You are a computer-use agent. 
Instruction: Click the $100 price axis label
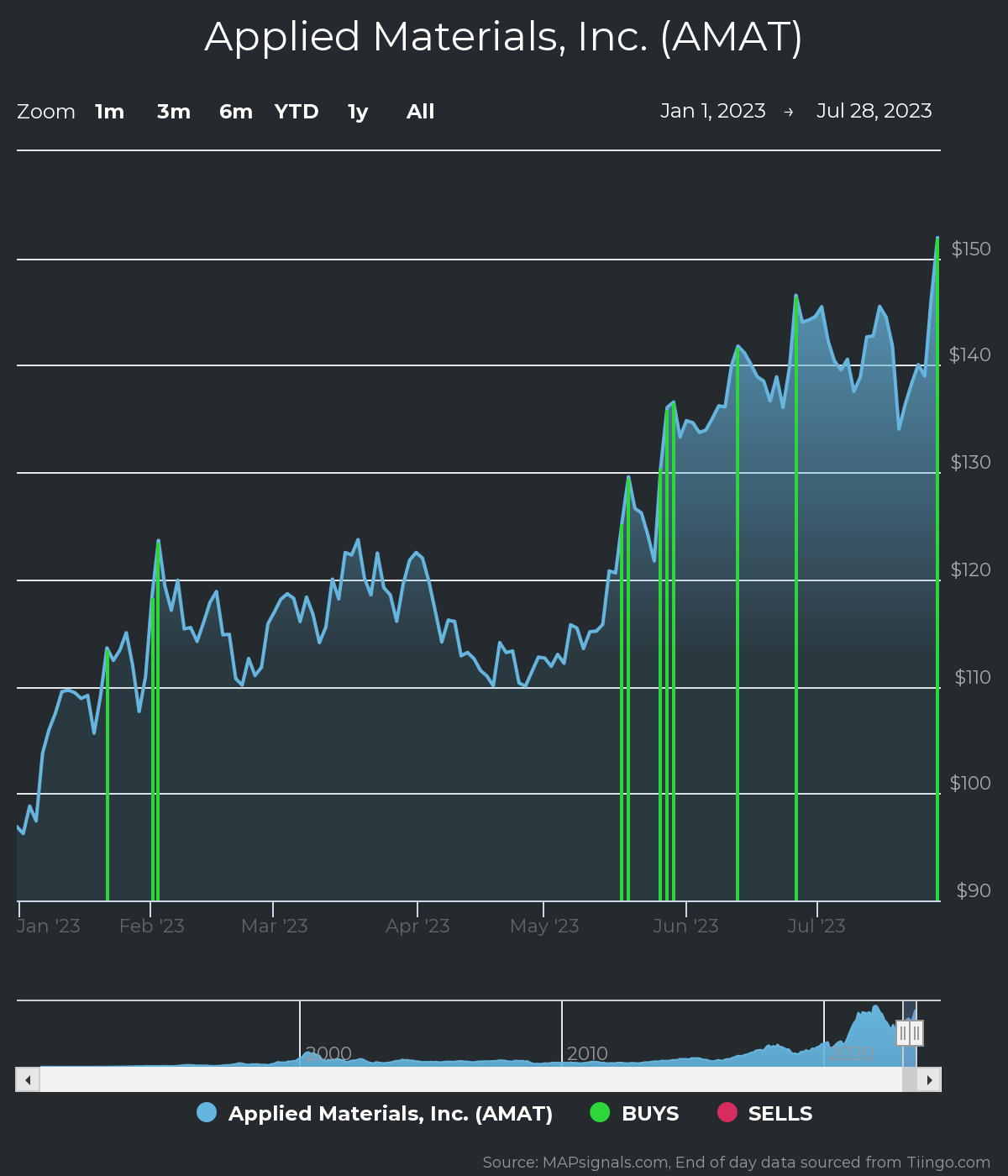point(970,783)
